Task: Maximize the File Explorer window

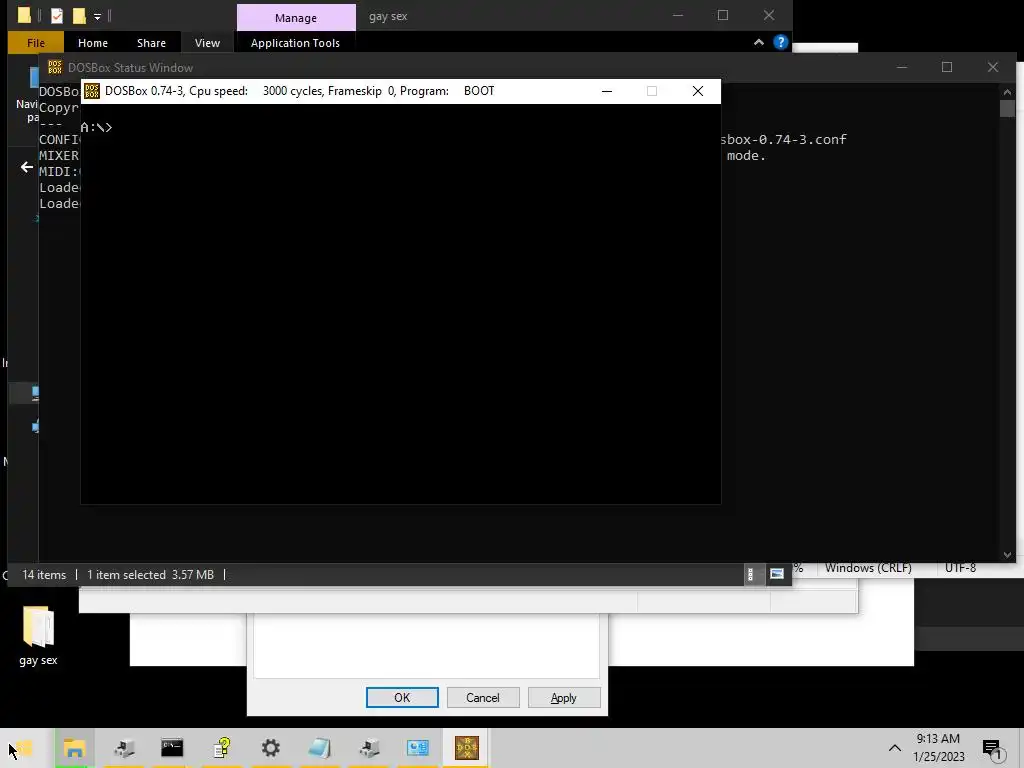Action: pyautogui.click(x=723, y=15)
